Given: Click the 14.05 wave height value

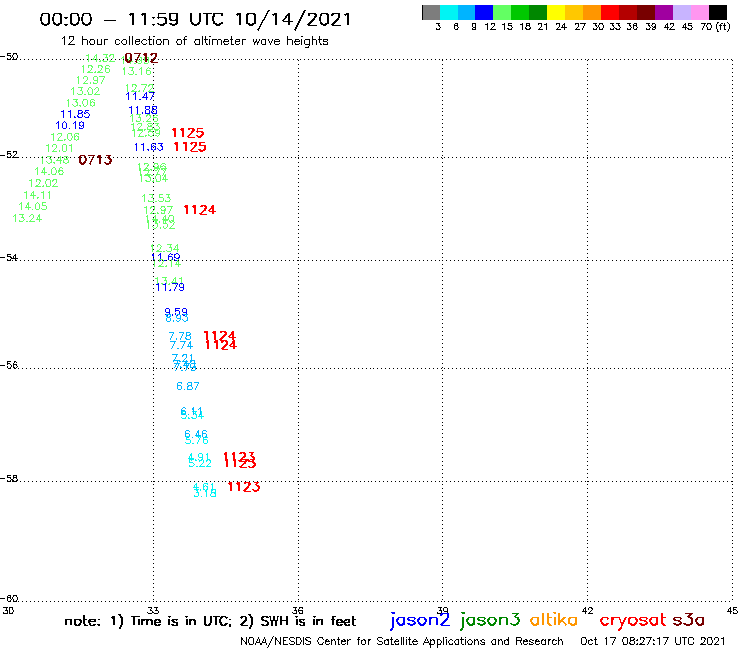Looking at the screenshot, I should 33,206.
